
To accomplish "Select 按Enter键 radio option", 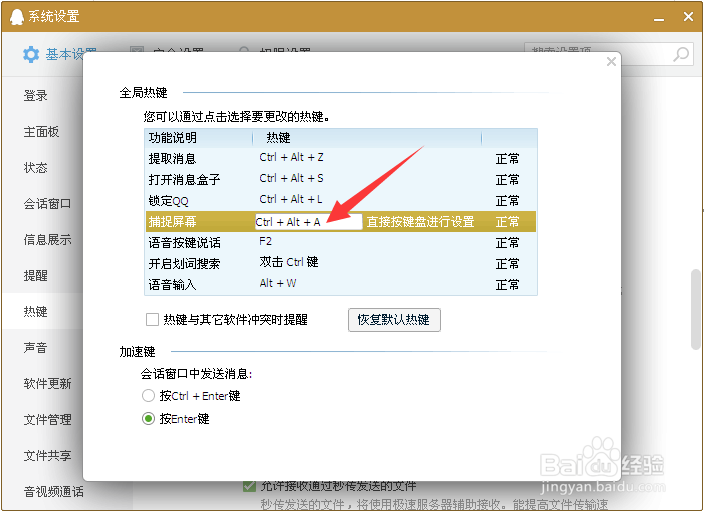I will click(x=148, y=419).
